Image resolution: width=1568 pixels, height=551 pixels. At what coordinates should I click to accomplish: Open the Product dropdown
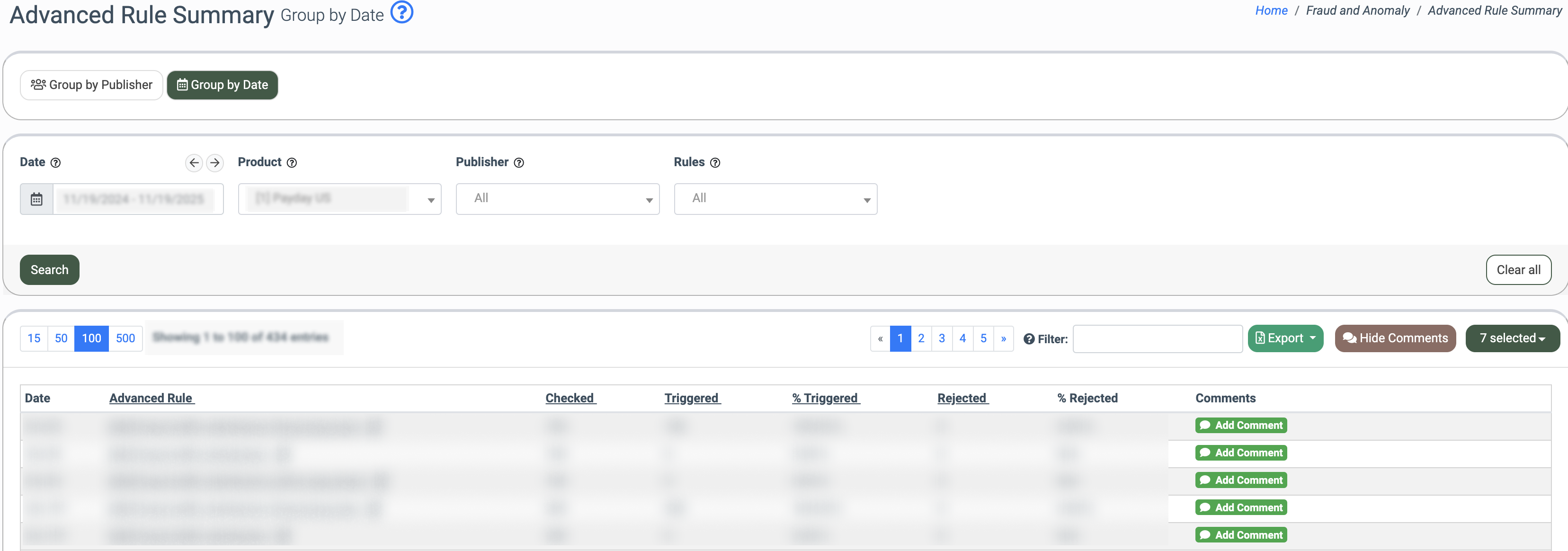pos(339,199)
